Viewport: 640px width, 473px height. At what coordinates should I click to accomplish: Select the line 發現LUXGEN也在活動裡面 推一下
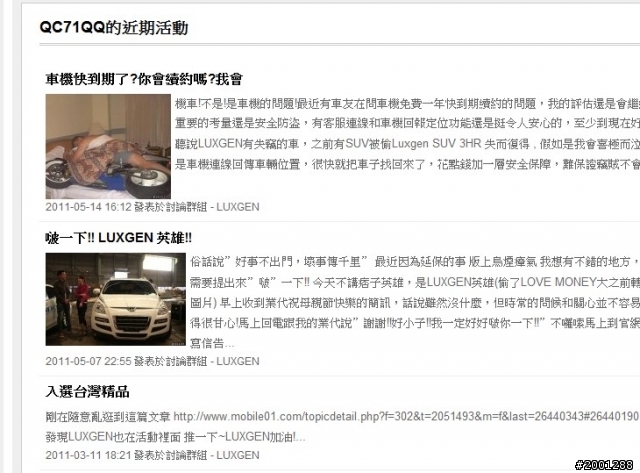(x=175, y=437)
